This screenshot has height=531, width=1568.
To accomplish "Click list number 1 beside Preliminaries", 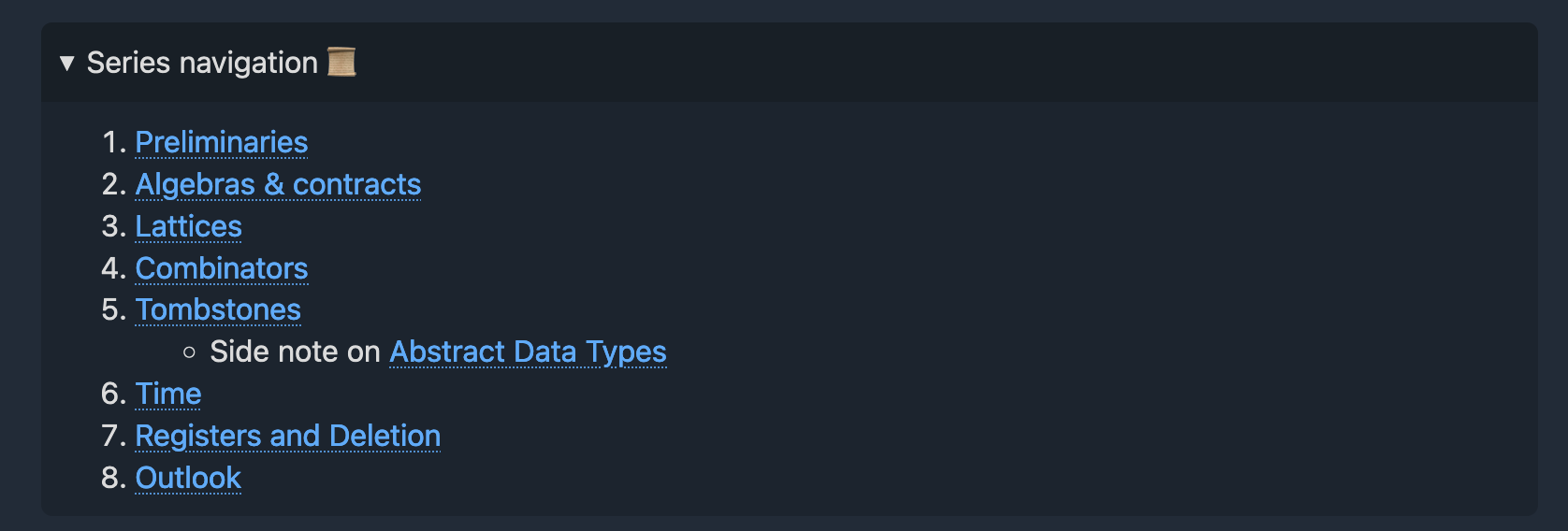I will pos(112,142).
